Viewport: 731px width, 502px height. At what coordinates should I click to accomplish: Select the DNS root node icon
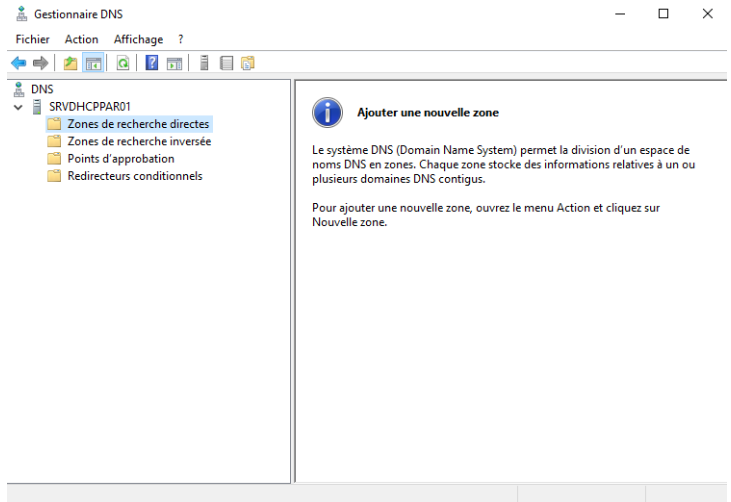19,89
